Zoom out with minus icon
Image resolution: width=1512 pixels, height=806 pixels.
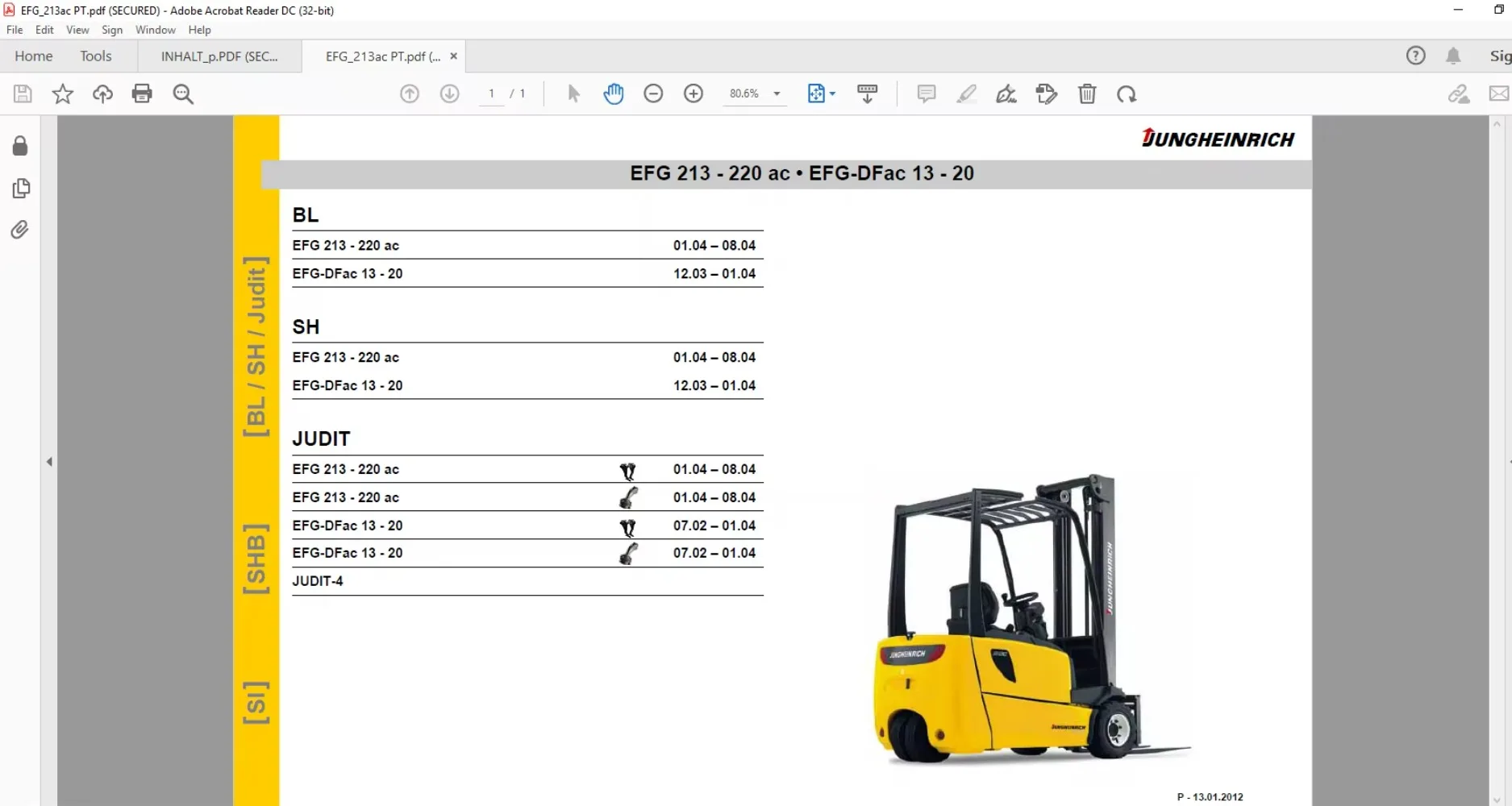click(653, 94)
